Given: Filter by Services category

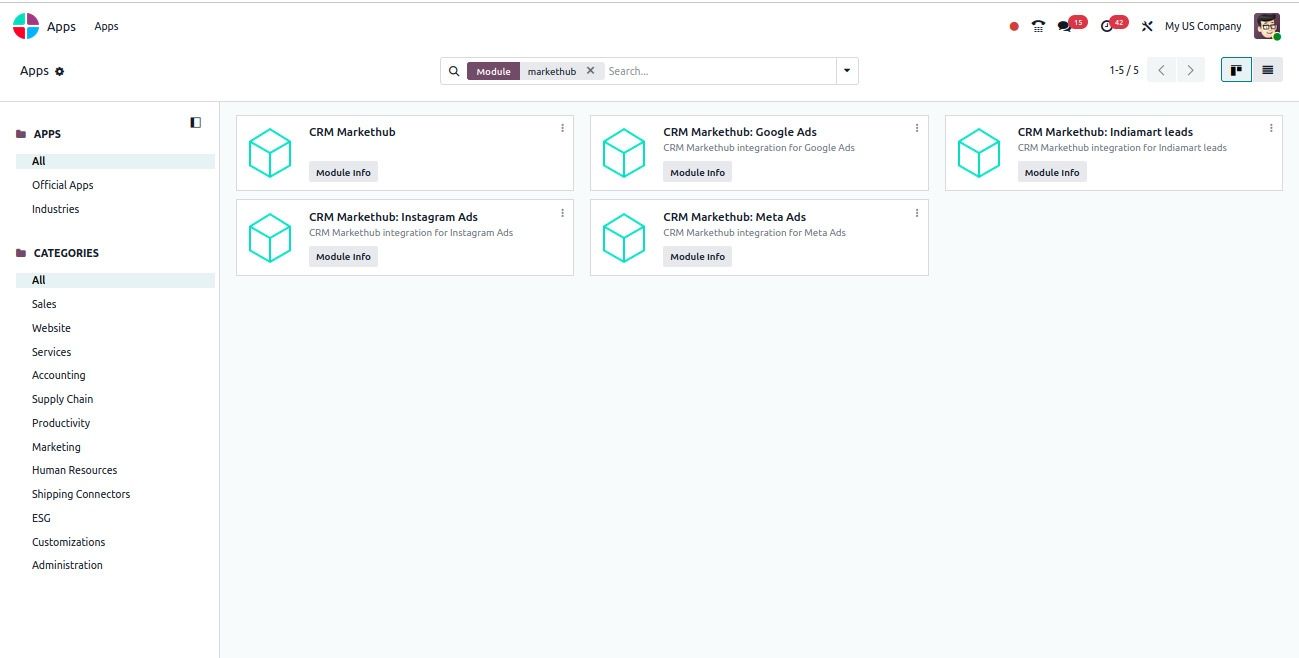Looking at the screenshot, I should click(x=51, y=352).
